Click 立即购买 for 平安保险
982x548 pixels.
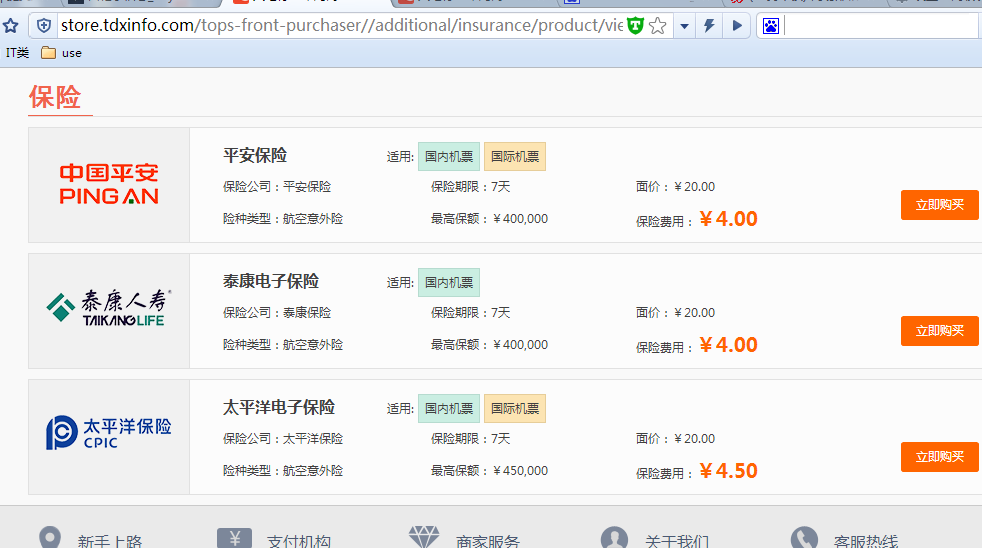939,205
